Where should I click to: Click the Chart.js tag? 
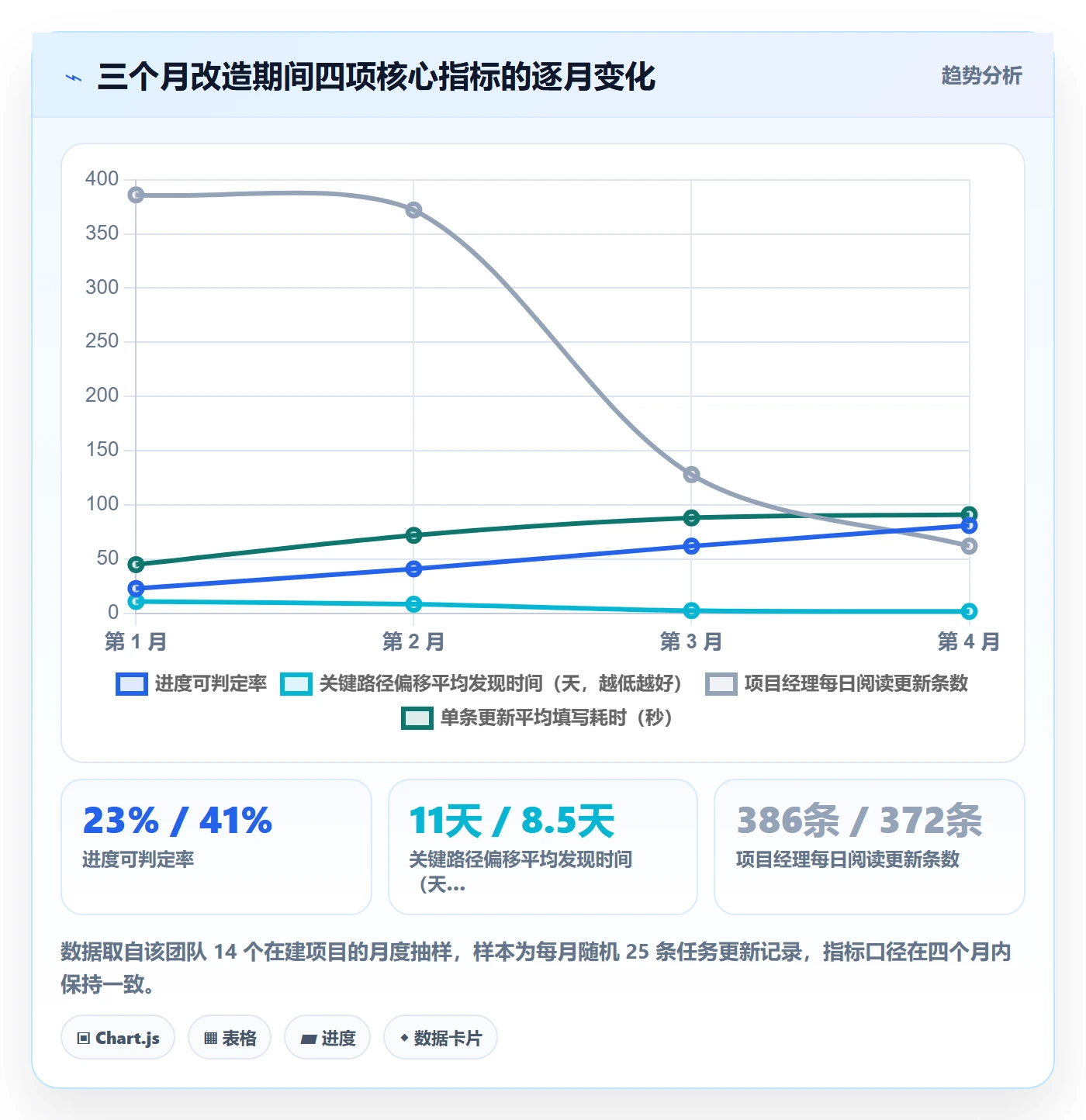(118, 1038)
